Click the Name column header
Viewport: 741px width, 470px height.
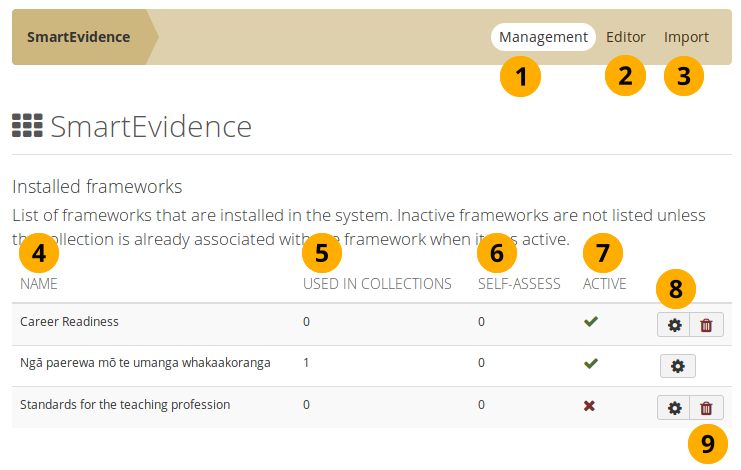click(39, 284)
